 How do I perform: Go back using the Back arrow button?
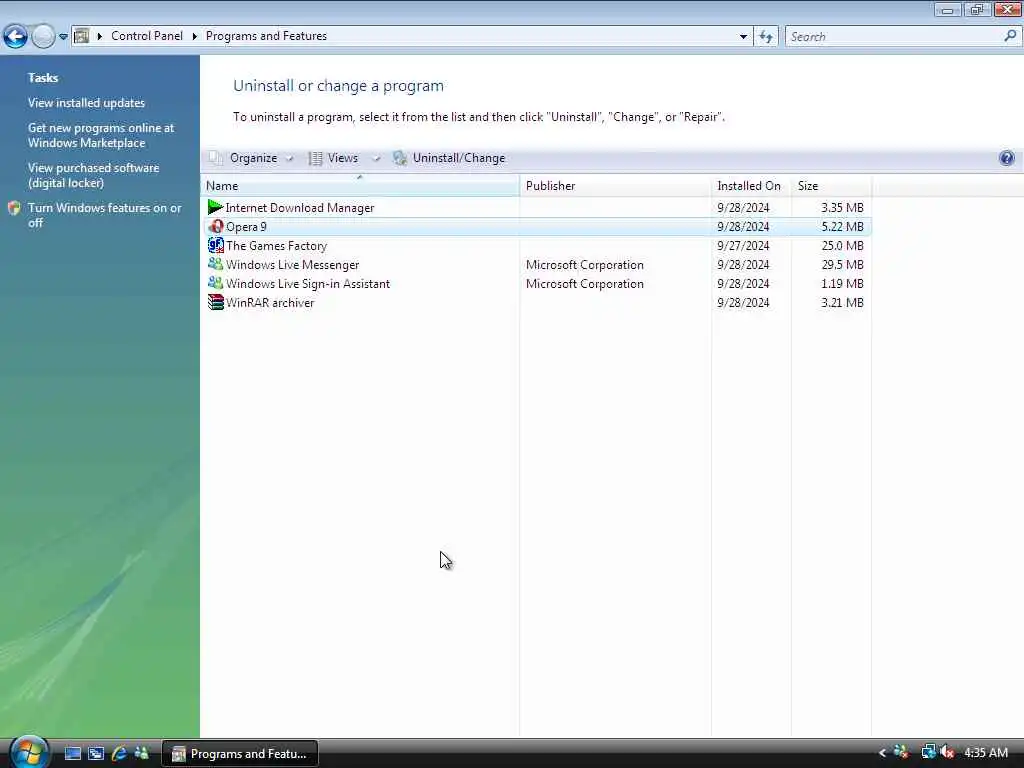[16, 36]
